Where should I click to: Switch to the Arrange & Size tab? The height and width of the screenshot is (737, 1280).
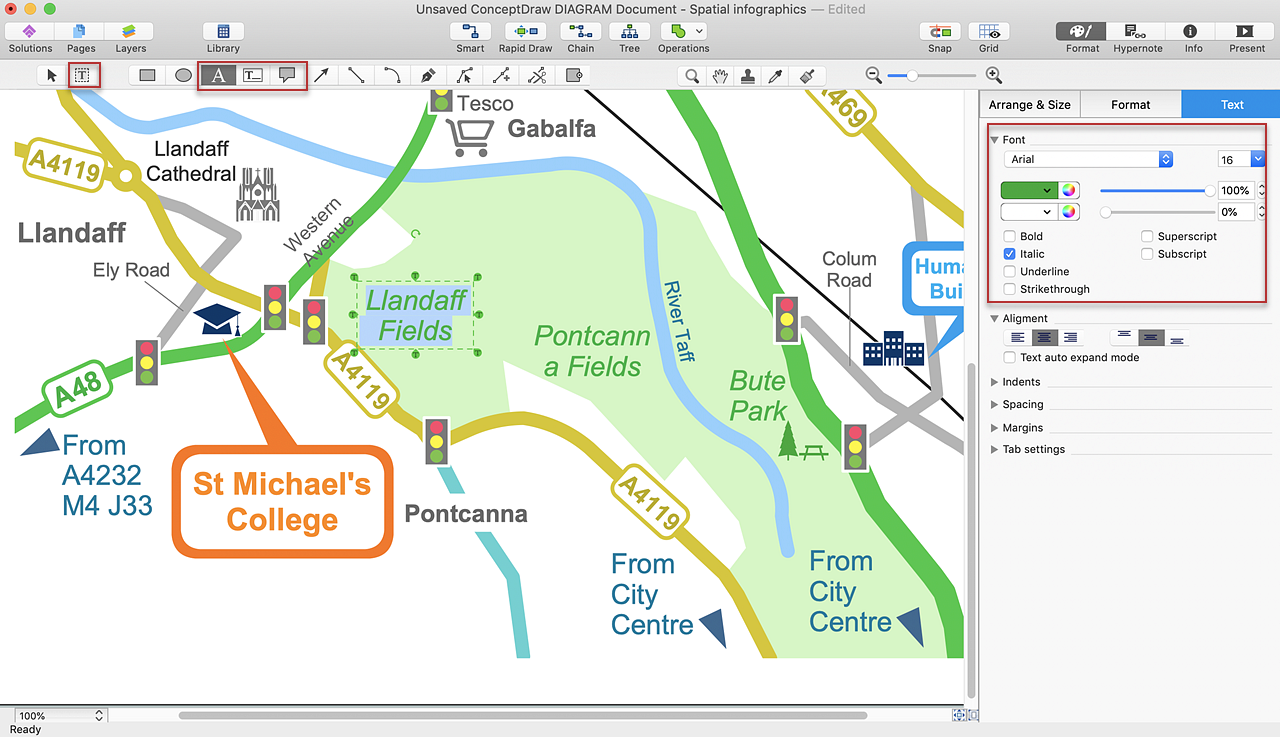coord(1029,104)
